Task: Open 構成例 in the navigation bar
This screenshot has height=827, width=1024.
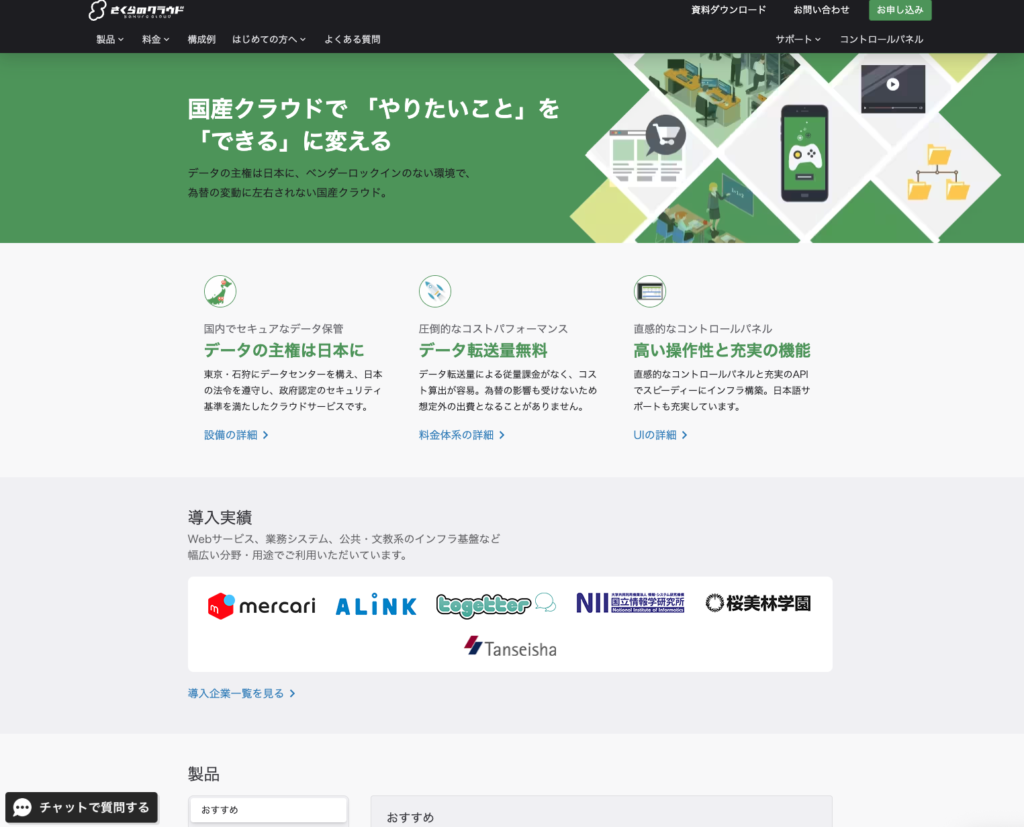Action: [202, 39]
